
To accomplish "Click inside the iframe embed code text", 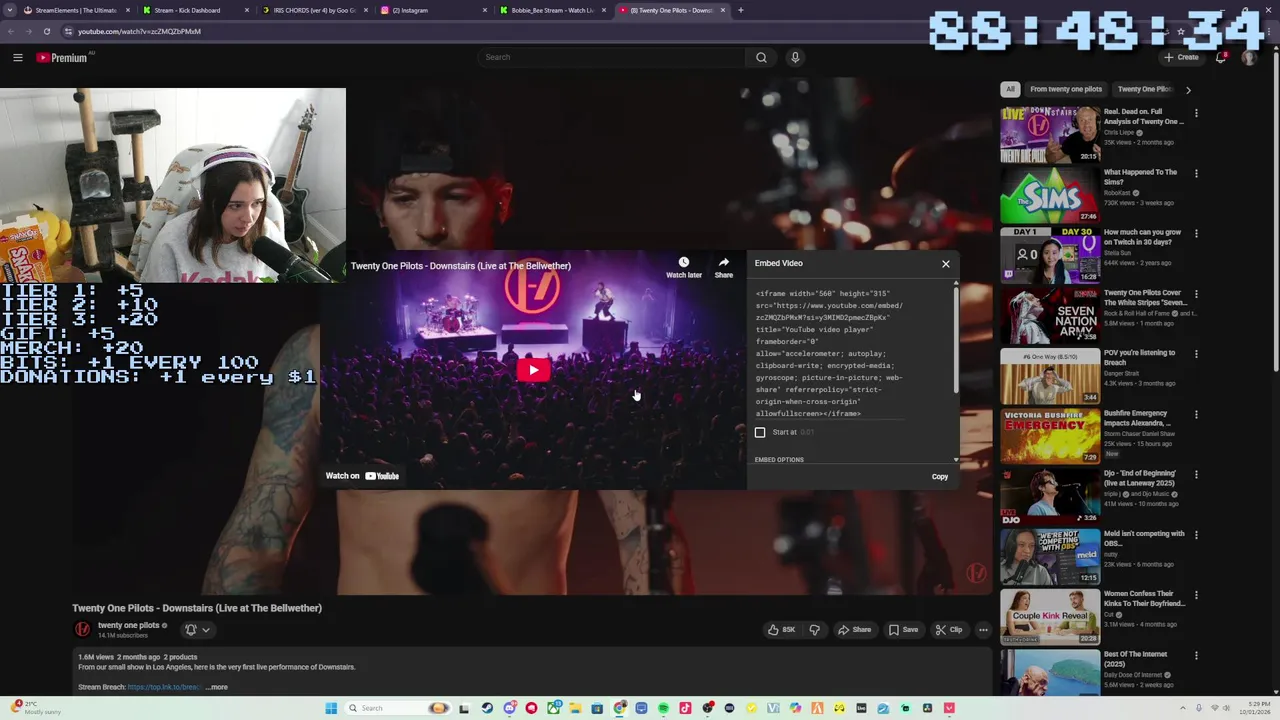I will tap(830, 354).
